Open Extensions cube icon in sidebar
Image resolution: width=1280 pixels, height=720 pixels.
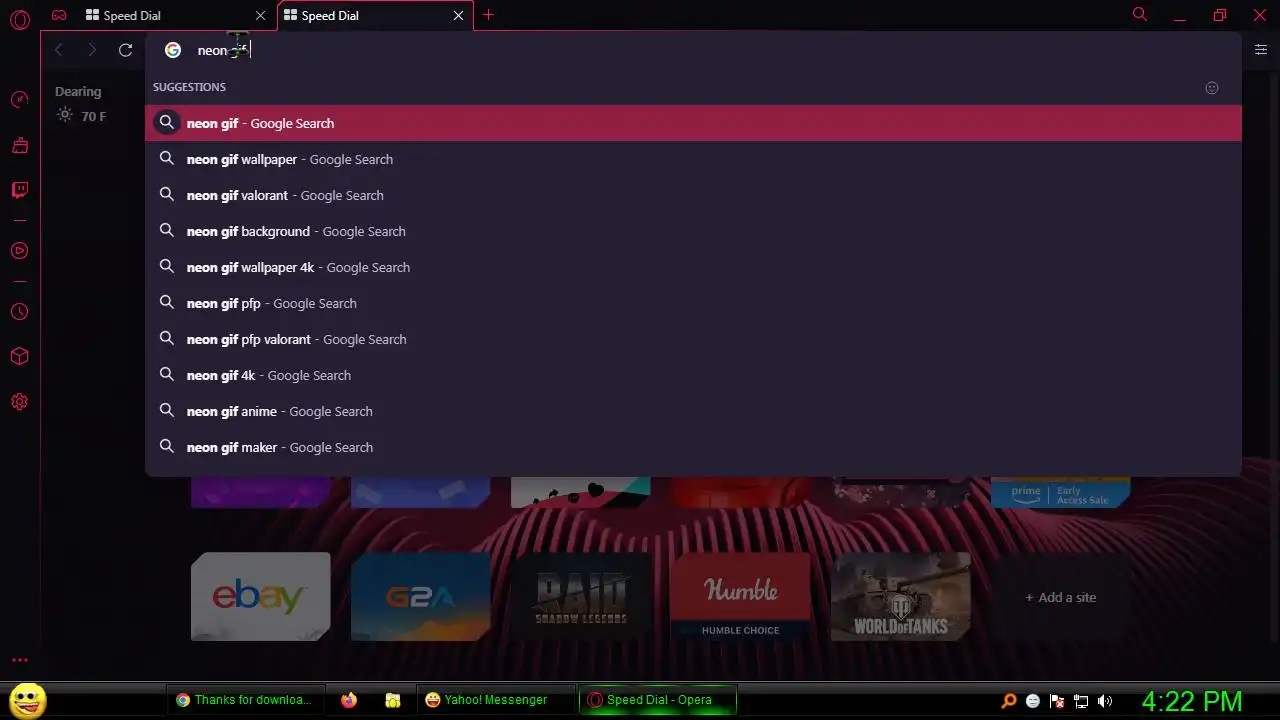19,357
